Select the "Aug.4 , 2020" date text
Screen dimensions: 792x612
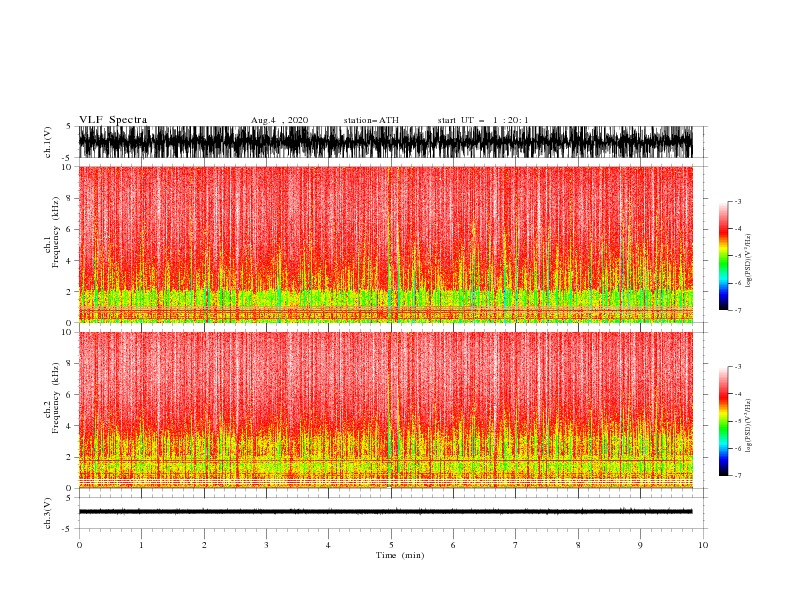[x=279, y=120]
